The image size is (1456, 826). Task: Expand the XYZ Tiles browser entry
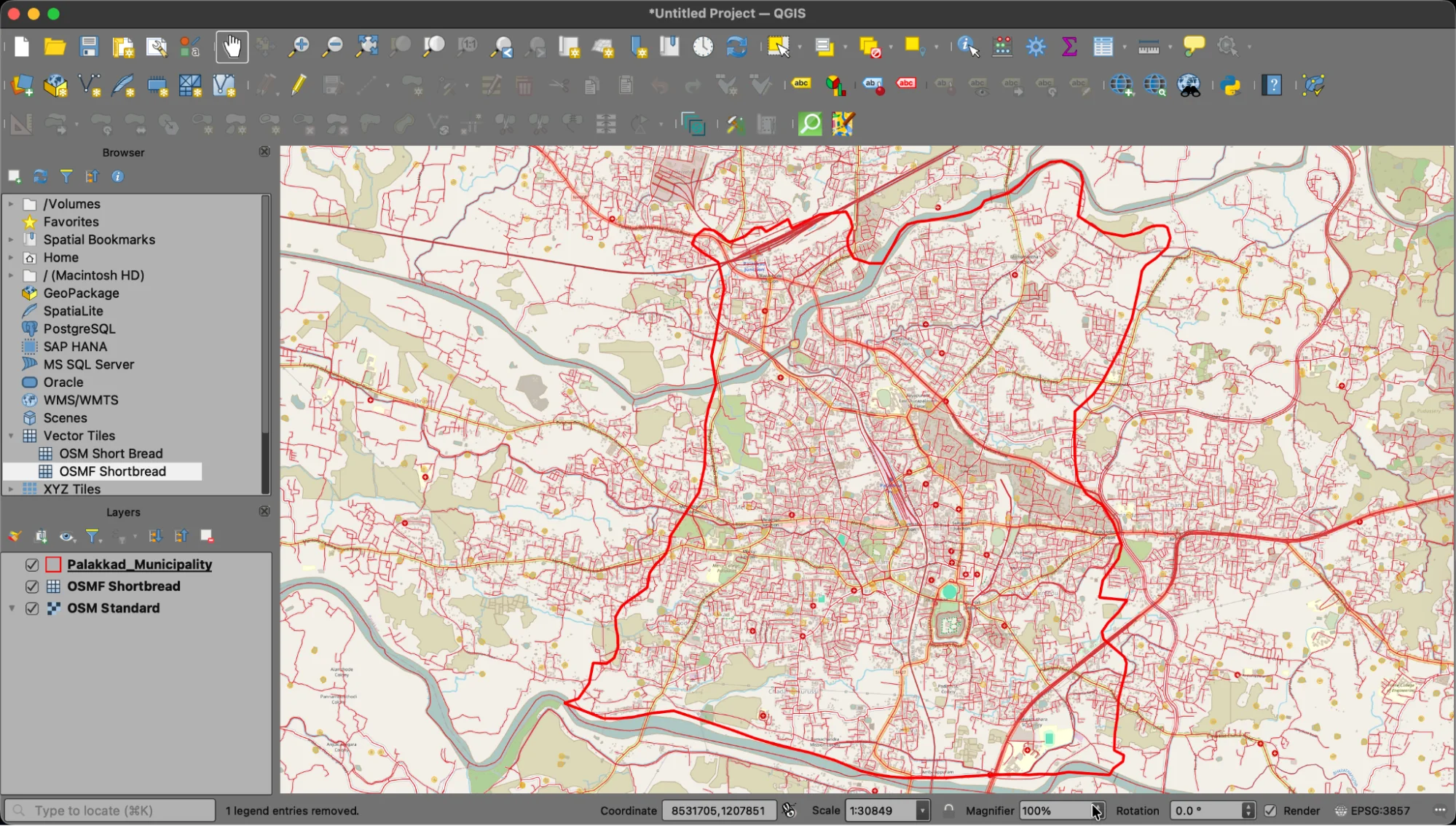point(10,489)
